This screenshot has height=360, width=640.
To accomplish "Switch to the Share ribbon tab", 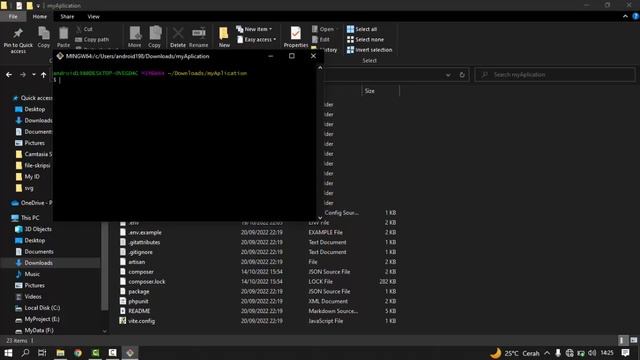I will pos(67,17).
